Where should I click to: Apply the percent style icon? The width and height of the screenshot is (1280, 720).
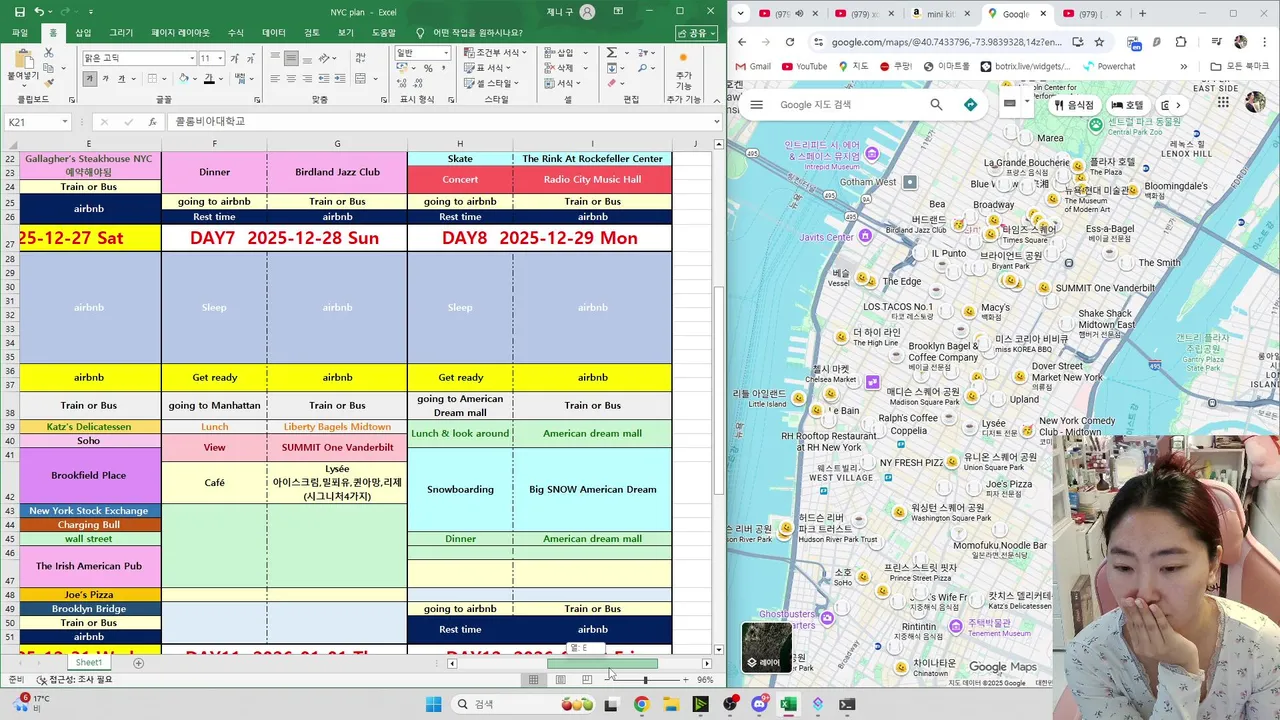pyautogui.click(x=428, y=68)
